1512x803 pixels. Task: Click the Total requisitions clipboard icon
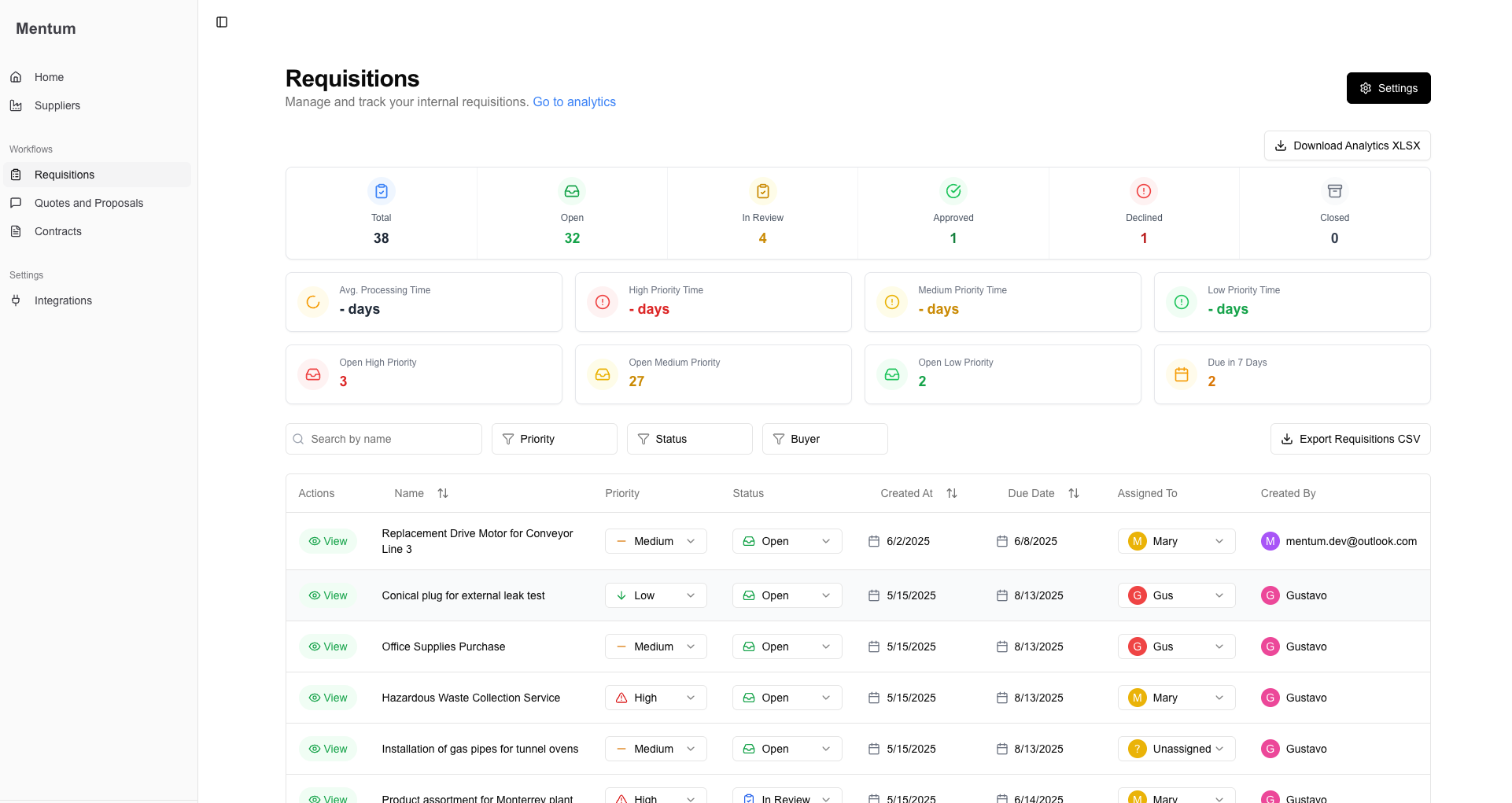point(381,191)
